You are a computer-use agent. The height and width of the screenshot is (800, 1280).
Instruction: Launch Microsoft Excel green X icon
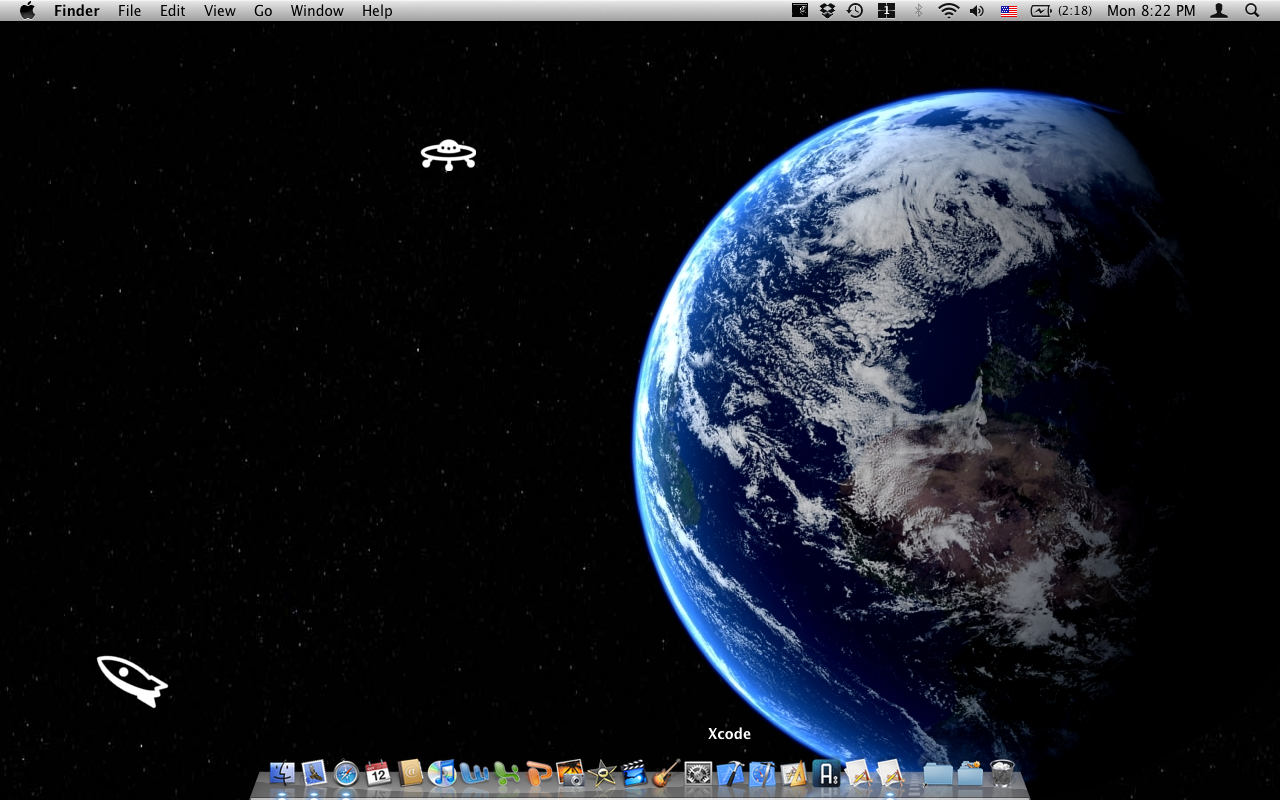506,773
